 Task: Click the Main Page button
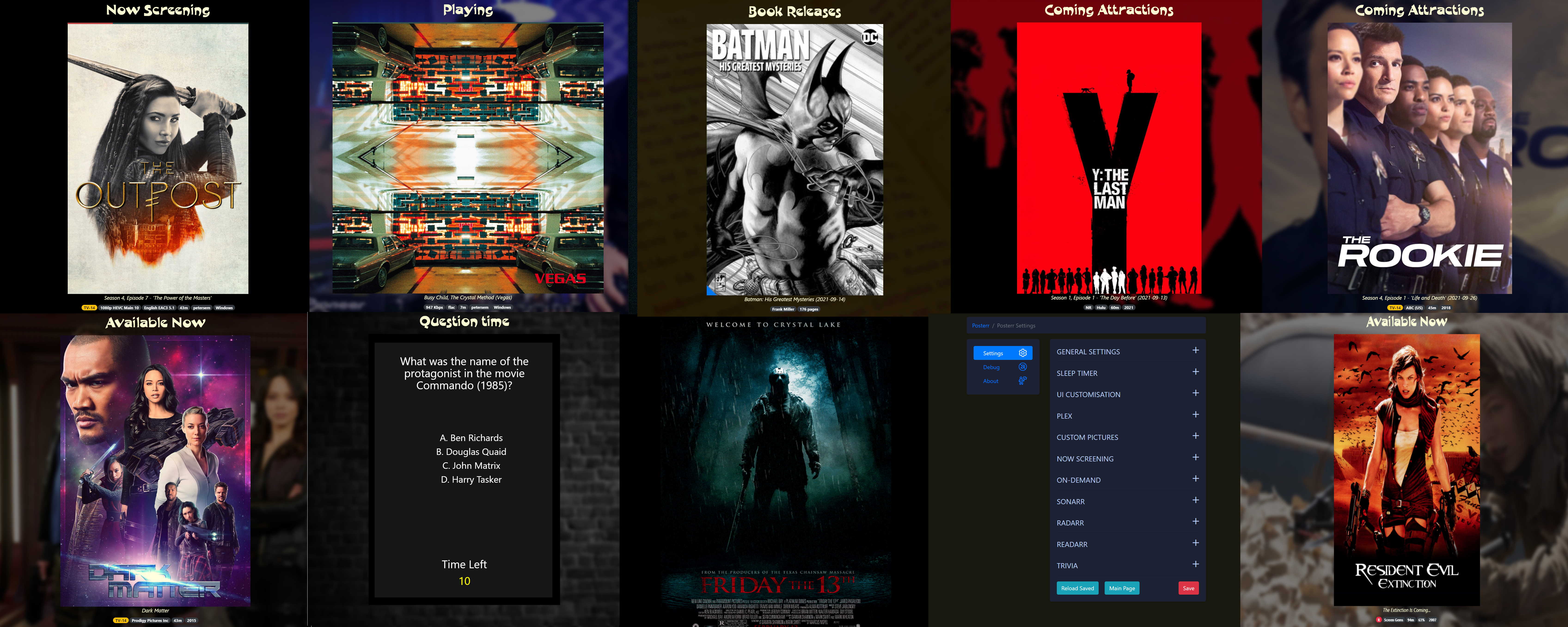point(1122,588)
